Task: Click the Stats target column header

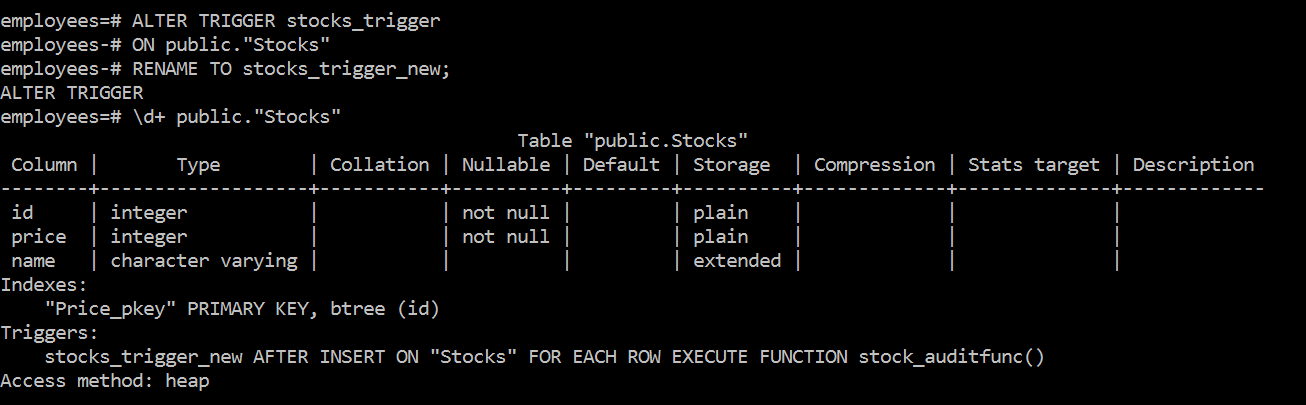Action: click(x=1033, y=165)
